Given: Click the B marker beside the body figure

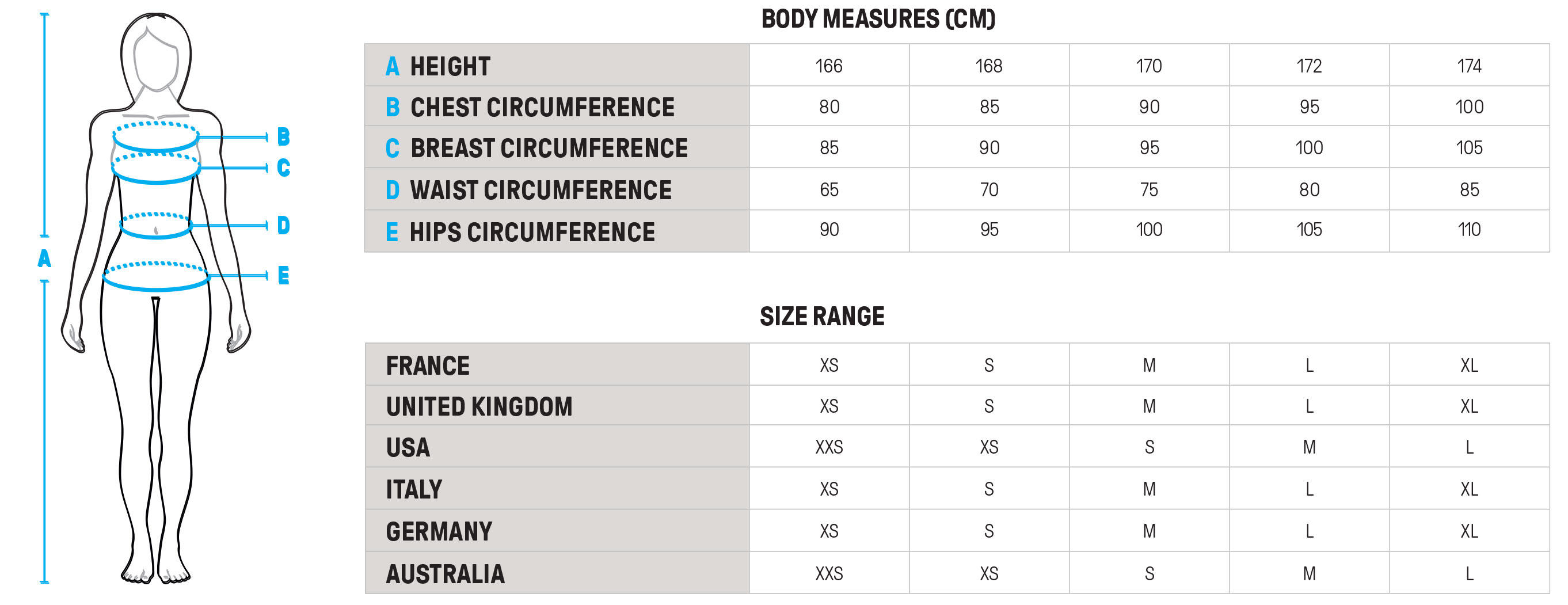Looking at the screenshot, I should pyautogui.click(x=283, y=136).
